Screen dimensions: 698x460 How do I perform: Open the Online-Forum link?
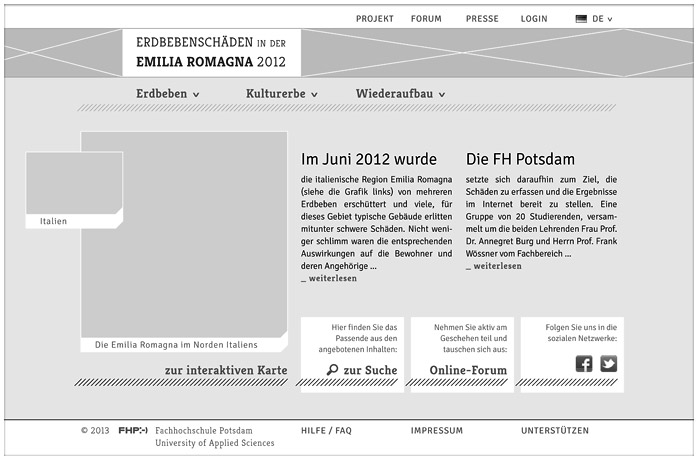pos(468,370)
